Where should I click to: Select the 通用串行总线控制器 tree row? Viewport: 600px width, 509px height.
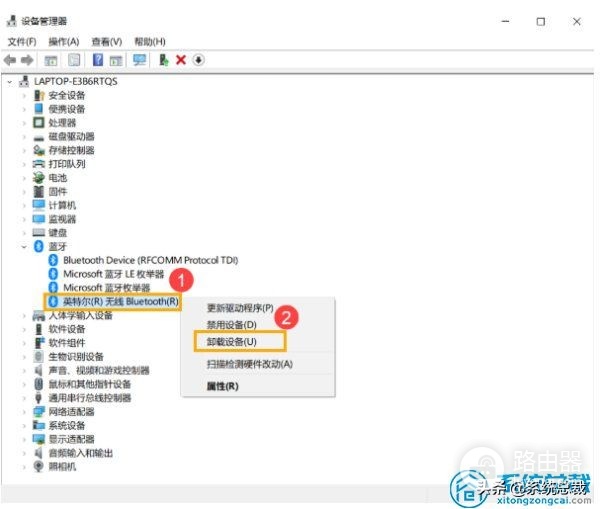90,398
